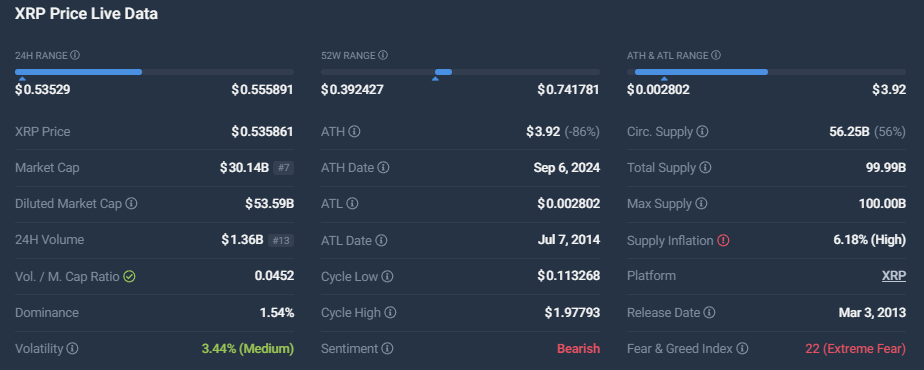Screen dimensions: 924x370
Task: Click the Bearish sentiment value
Action: tap(579, 349)
